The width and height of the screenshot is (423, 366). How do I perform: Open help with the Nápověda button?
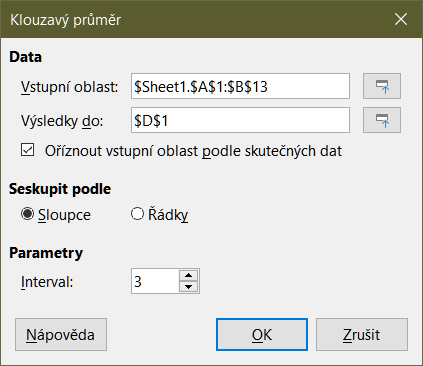(x=61, y=334)
